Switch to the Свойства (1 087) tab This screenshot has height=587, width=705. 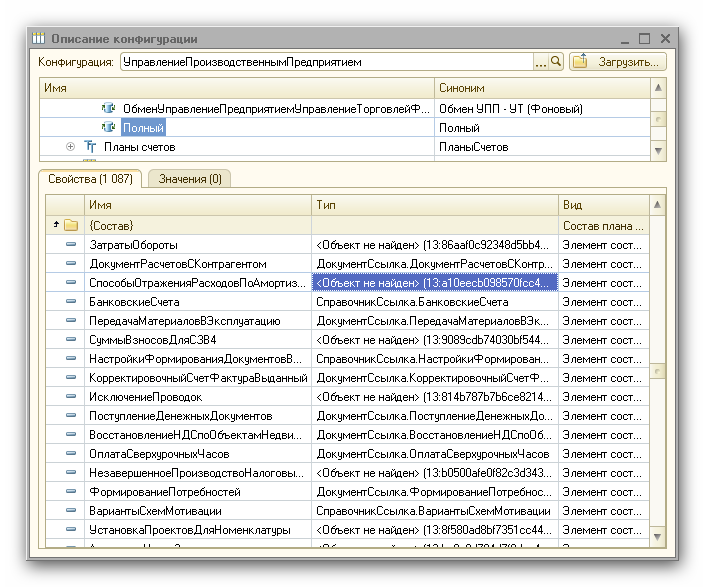pos(90,179)
